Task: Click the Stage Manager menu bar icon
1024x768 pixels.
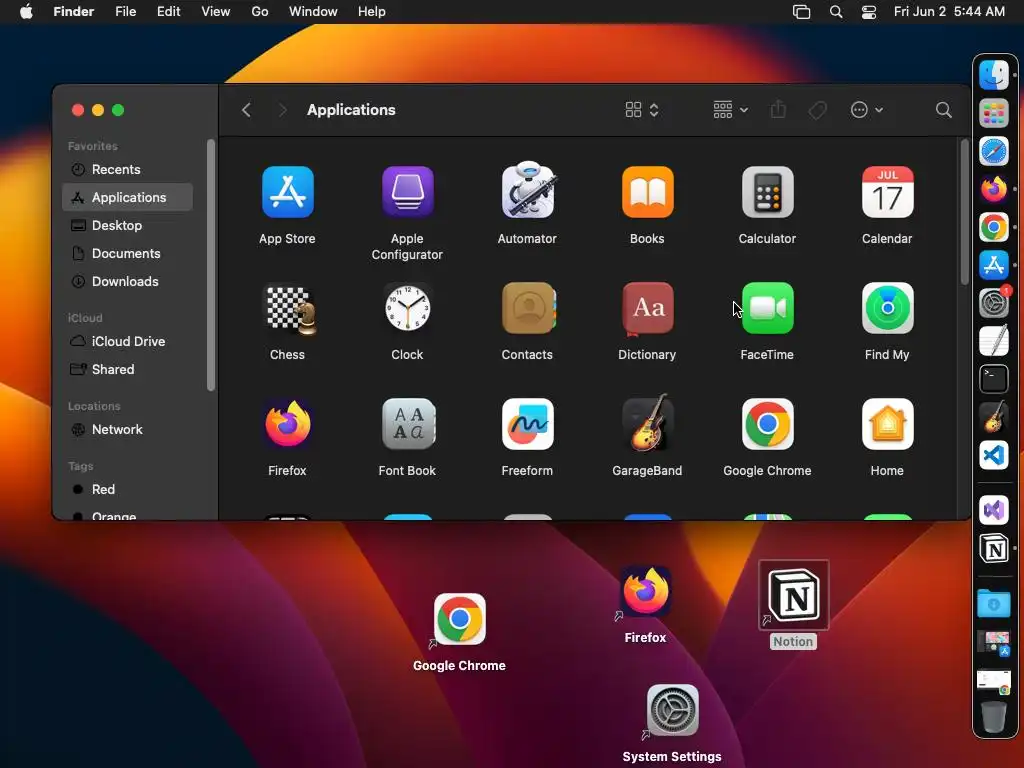Action: pos(801,12)
